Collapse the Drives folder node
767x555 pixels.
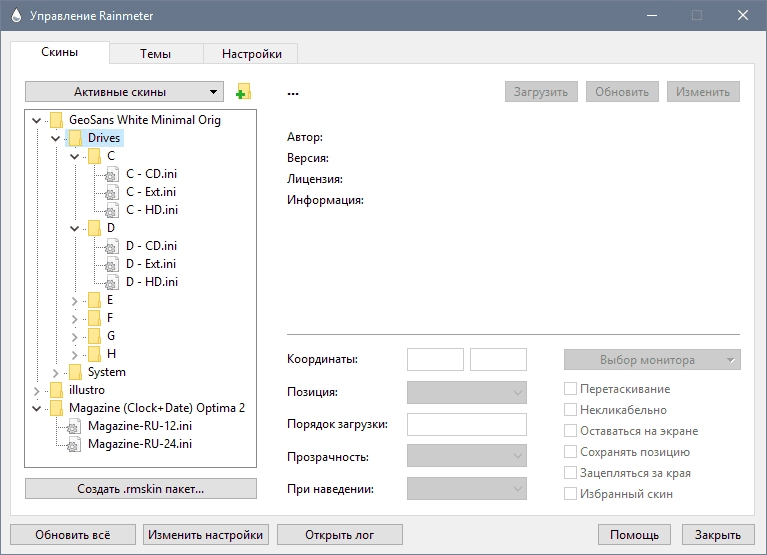point(56,138)
